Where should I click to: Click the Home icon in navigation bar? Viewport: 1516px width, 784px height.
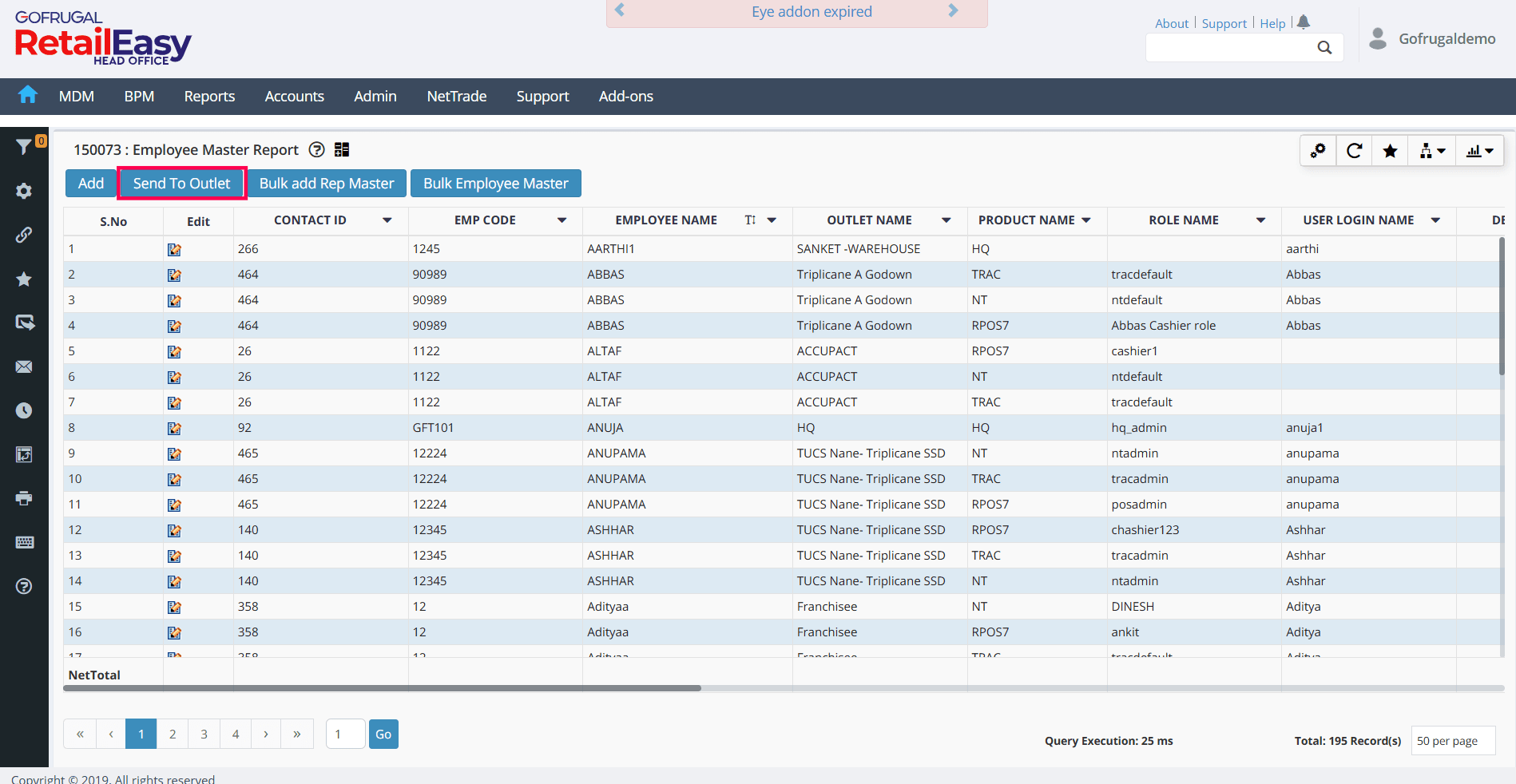click(28, 95)
